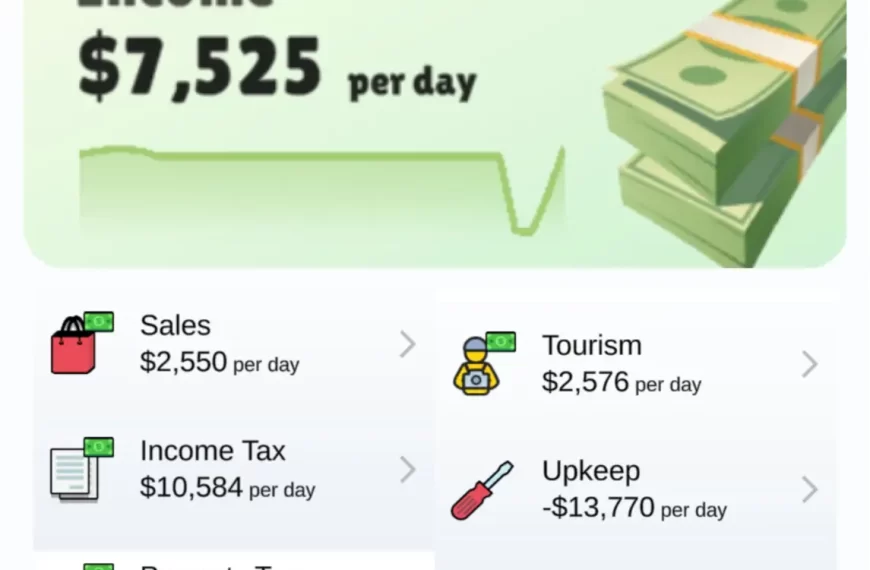Open the Income Tax label
The width and height of the screenshot is (870, 570).
point(212,451)
